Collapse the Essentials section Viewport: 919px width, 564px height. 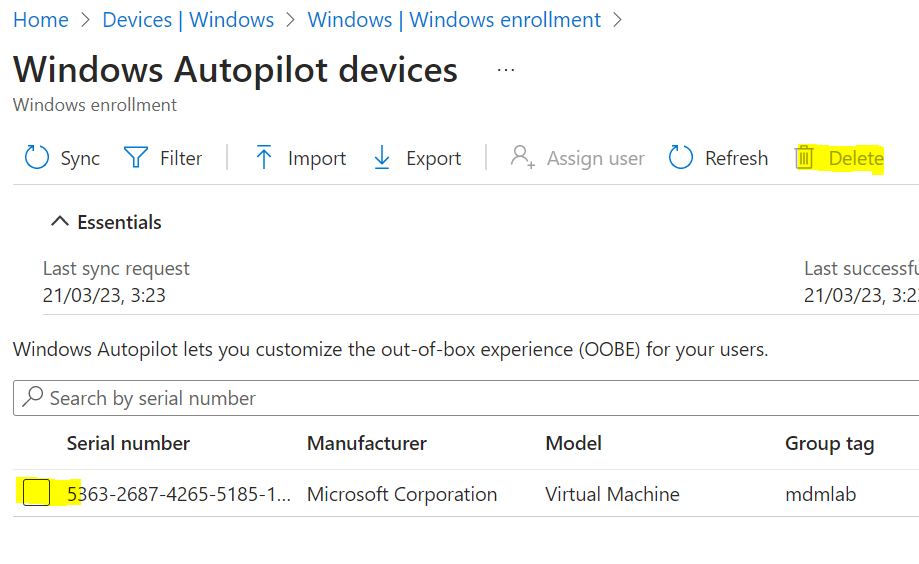59,222
